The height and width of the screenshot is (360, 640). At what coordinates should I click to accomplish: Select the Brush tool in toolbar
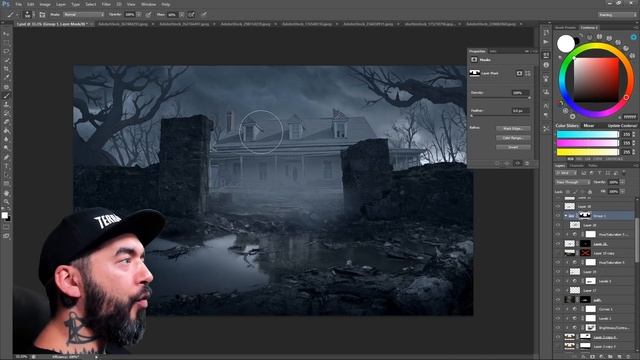pyautogui.click(x=6, y=96)
